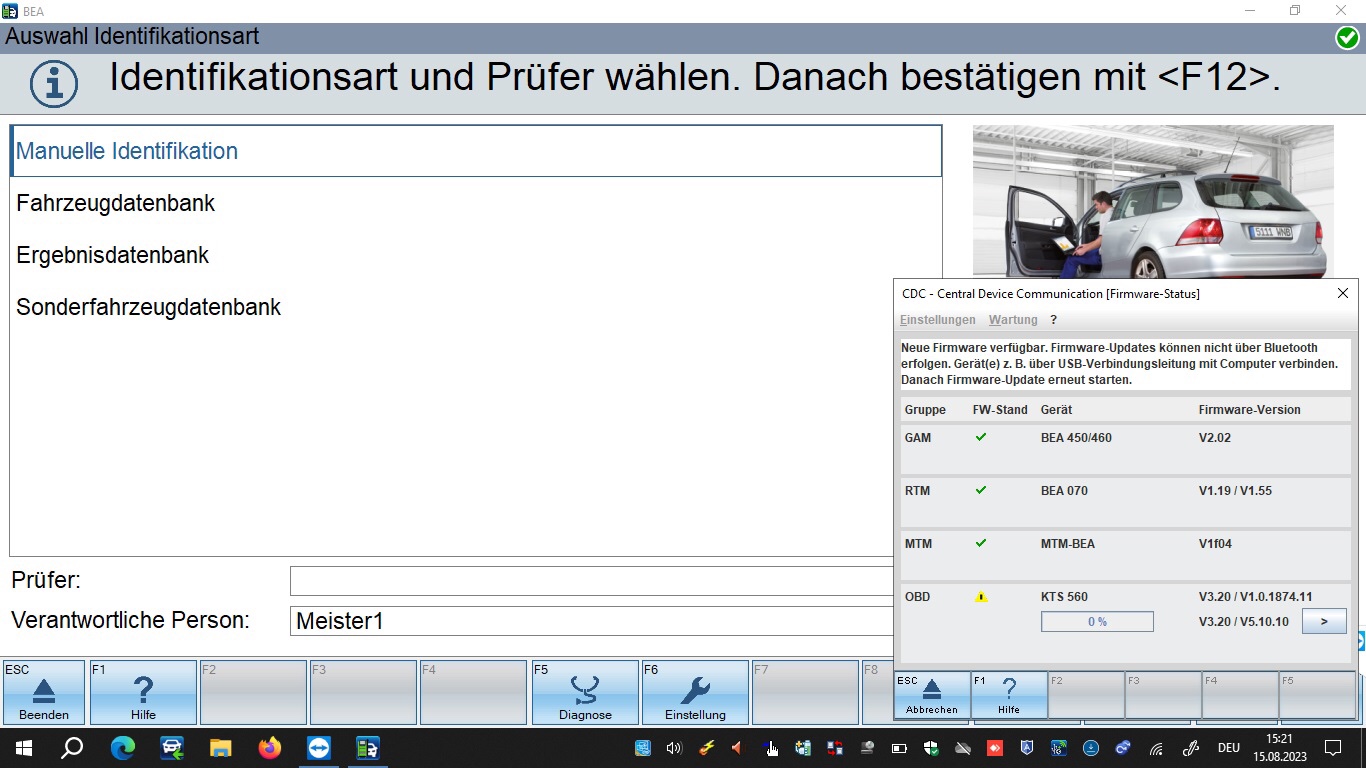Start F5 Diagnose

[x=585, y=692]
